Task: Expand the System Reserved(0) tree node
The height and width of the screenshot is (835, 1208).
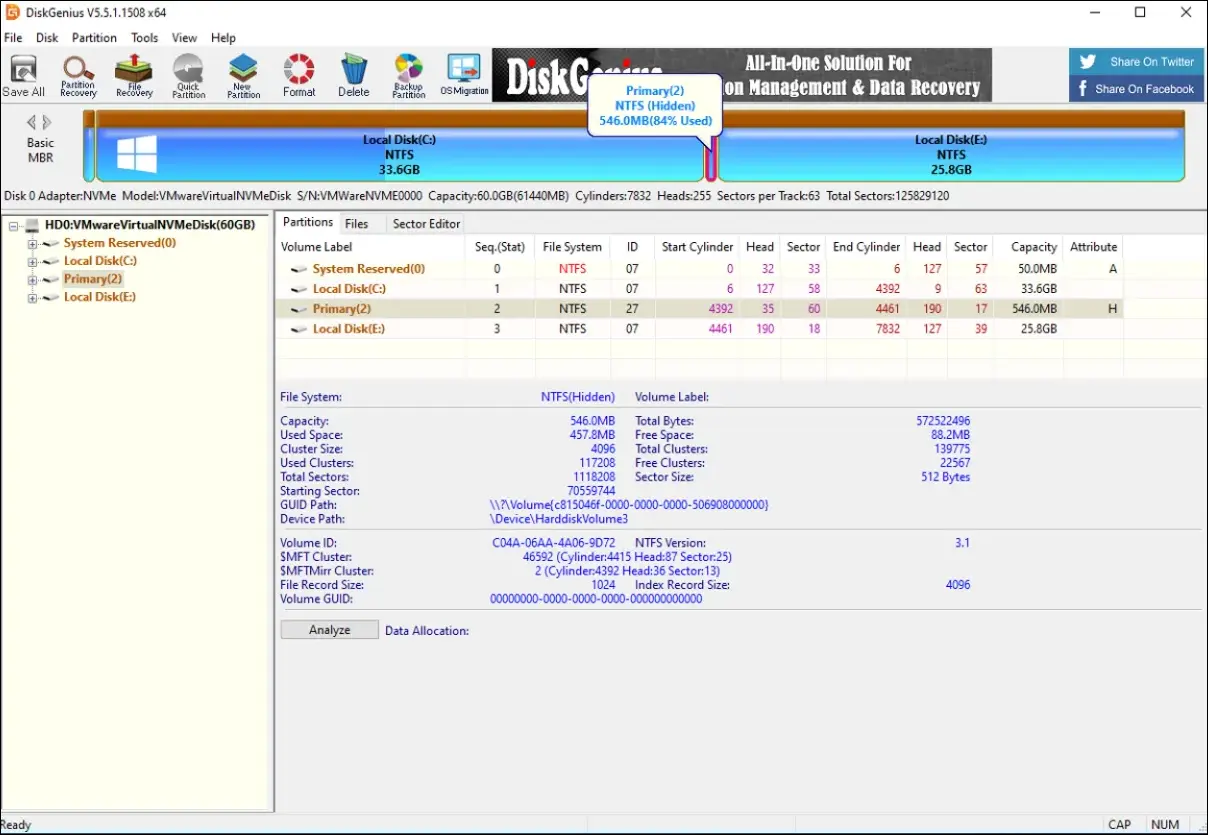Action: pyautogui.click(x=32, y=244)
